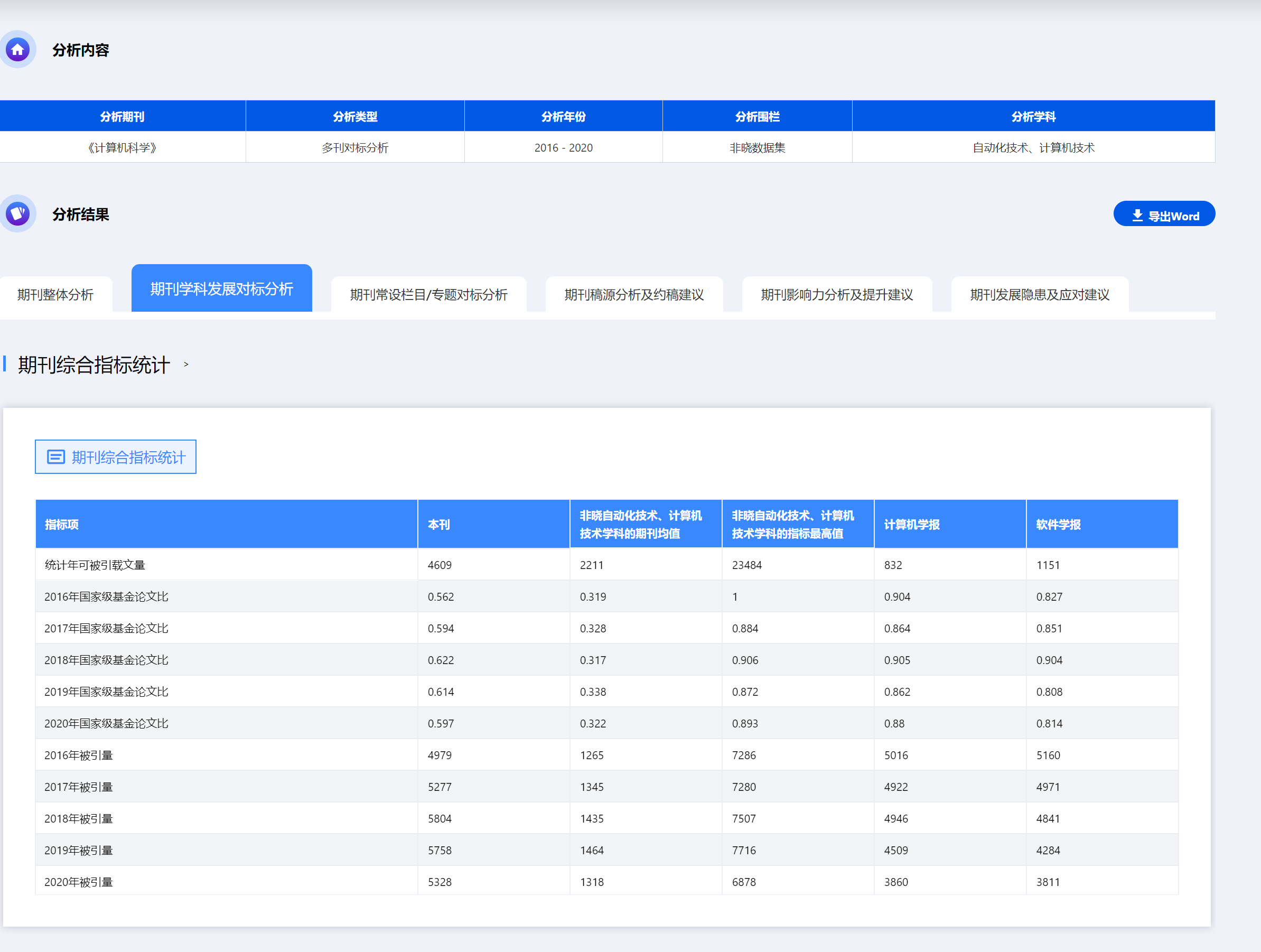Click the 《计算机科学》 journal cell
The height and width of the screenshot is (952, 1261).
pos(123,147)
